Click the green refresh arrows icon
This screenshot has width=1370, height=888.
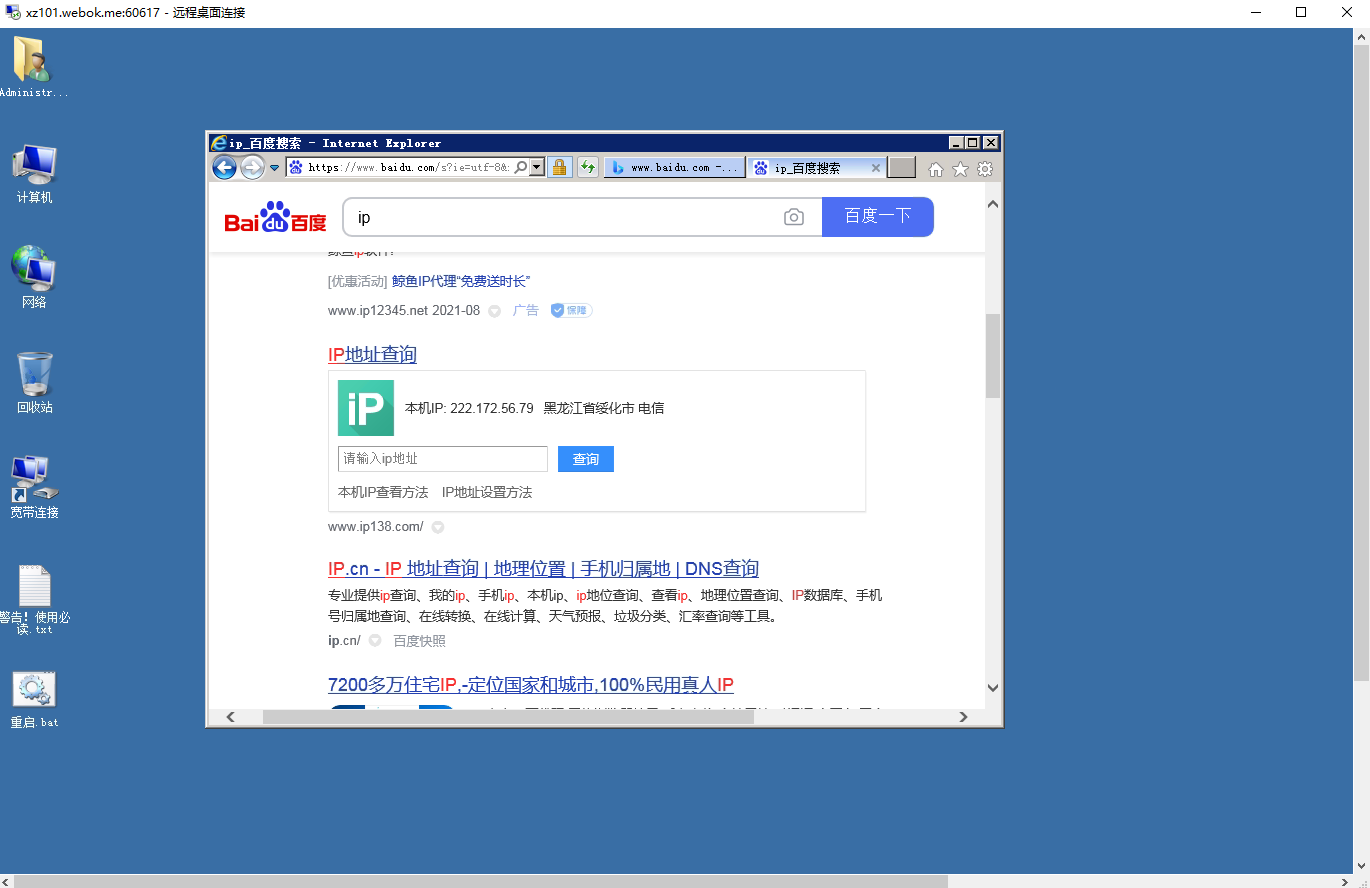coord(588,168)
